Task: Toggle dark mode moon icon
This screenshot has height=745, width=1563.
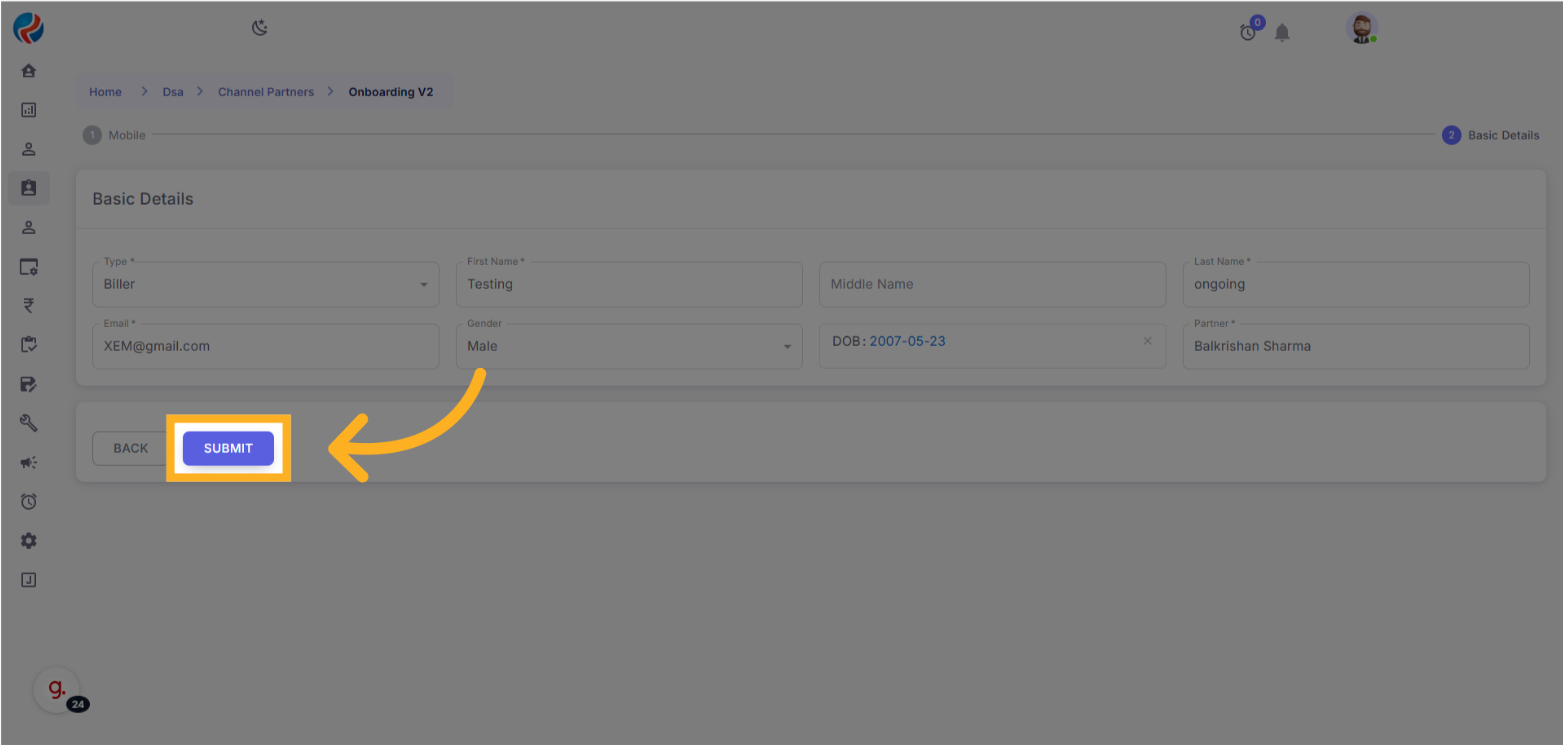Action: coord(260,28)
